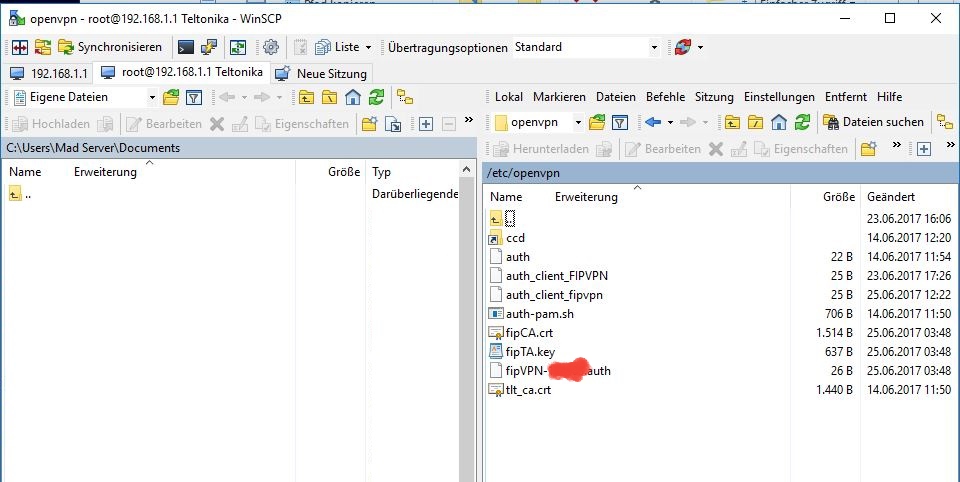
Task: Switch to the Neue Sitzung tab
Action: pyautogui.click(x=322, y=73)
